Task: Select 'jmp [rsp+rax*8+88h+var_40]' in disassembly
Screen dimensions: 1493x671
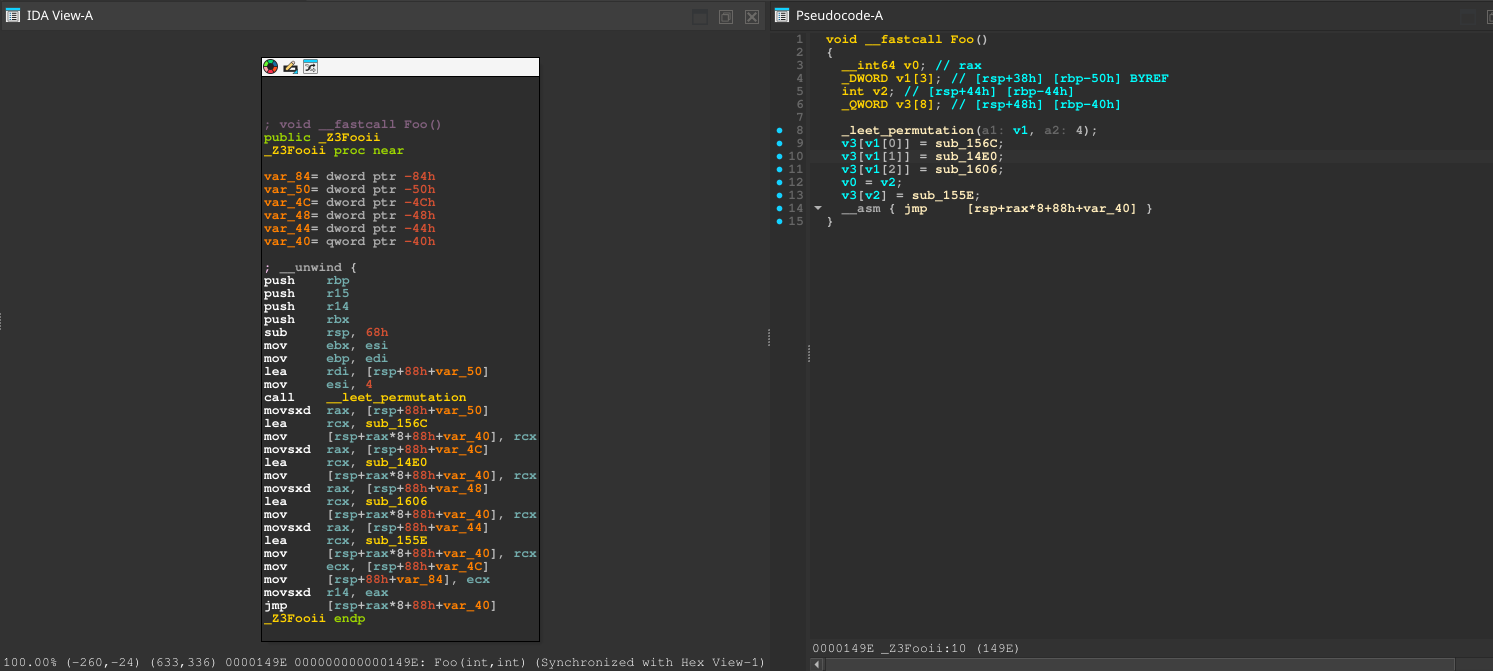Action: tap(380, 605)
